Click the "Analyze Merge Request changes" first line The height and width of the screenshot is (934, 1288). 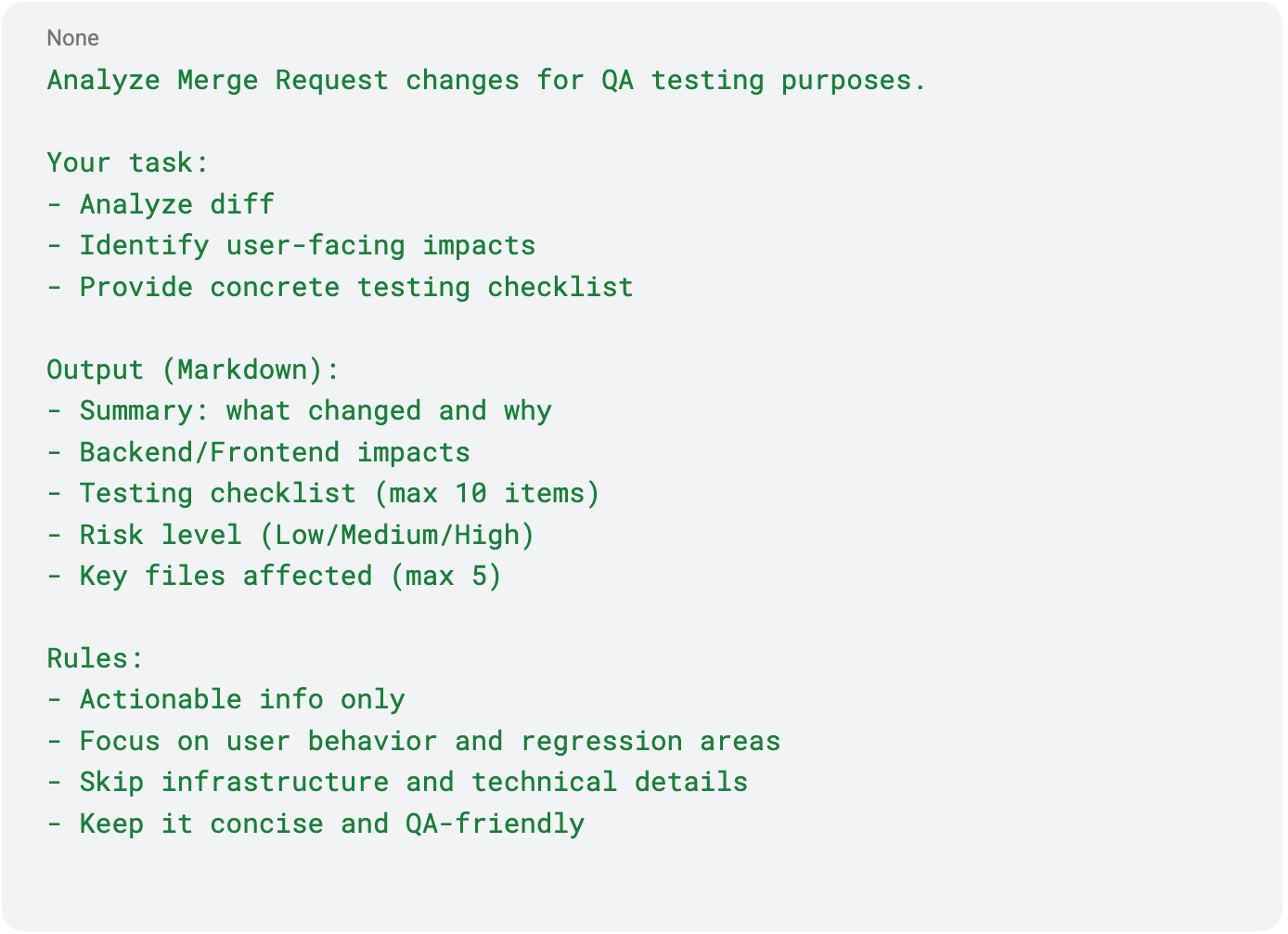coord(486,81)
